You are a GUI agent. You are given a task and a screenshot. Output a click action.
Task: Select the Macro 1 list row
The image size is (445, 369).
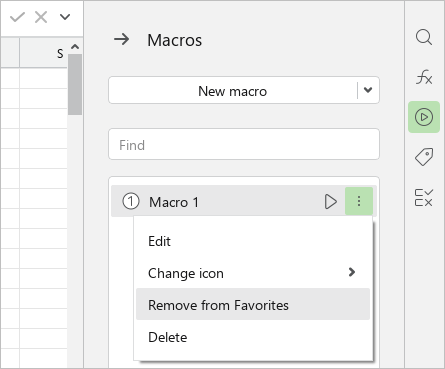tap(244, 201)
